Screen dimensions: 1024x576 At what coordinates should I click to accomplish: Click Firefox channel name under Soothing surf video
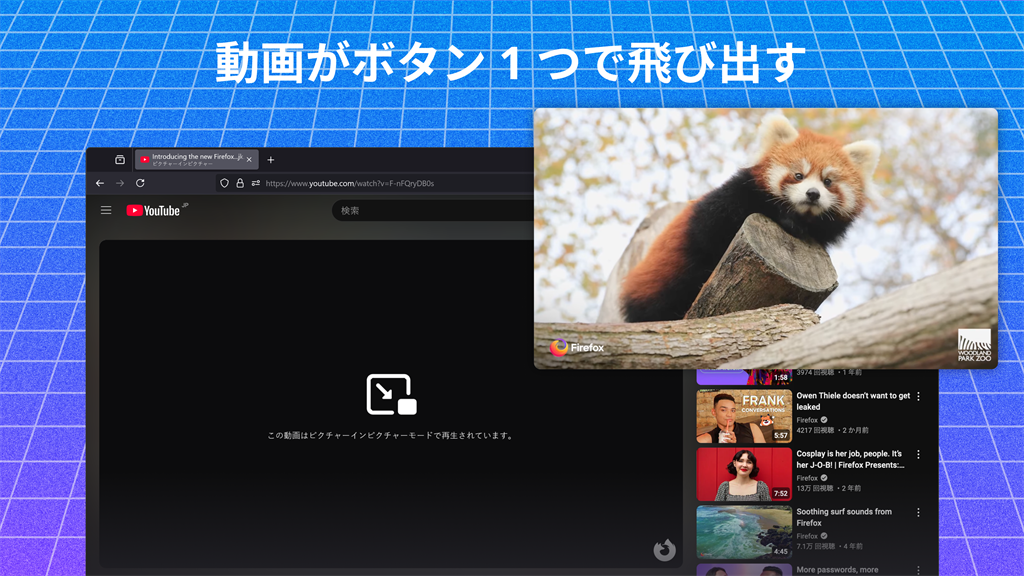pos(807,536)
